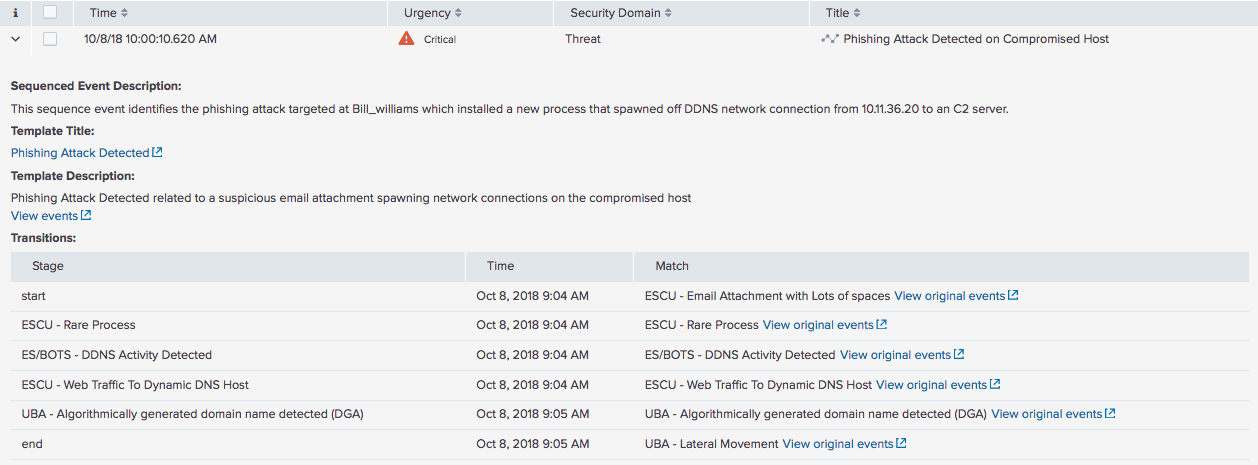Sort by the Title column header

pos(843,13)
